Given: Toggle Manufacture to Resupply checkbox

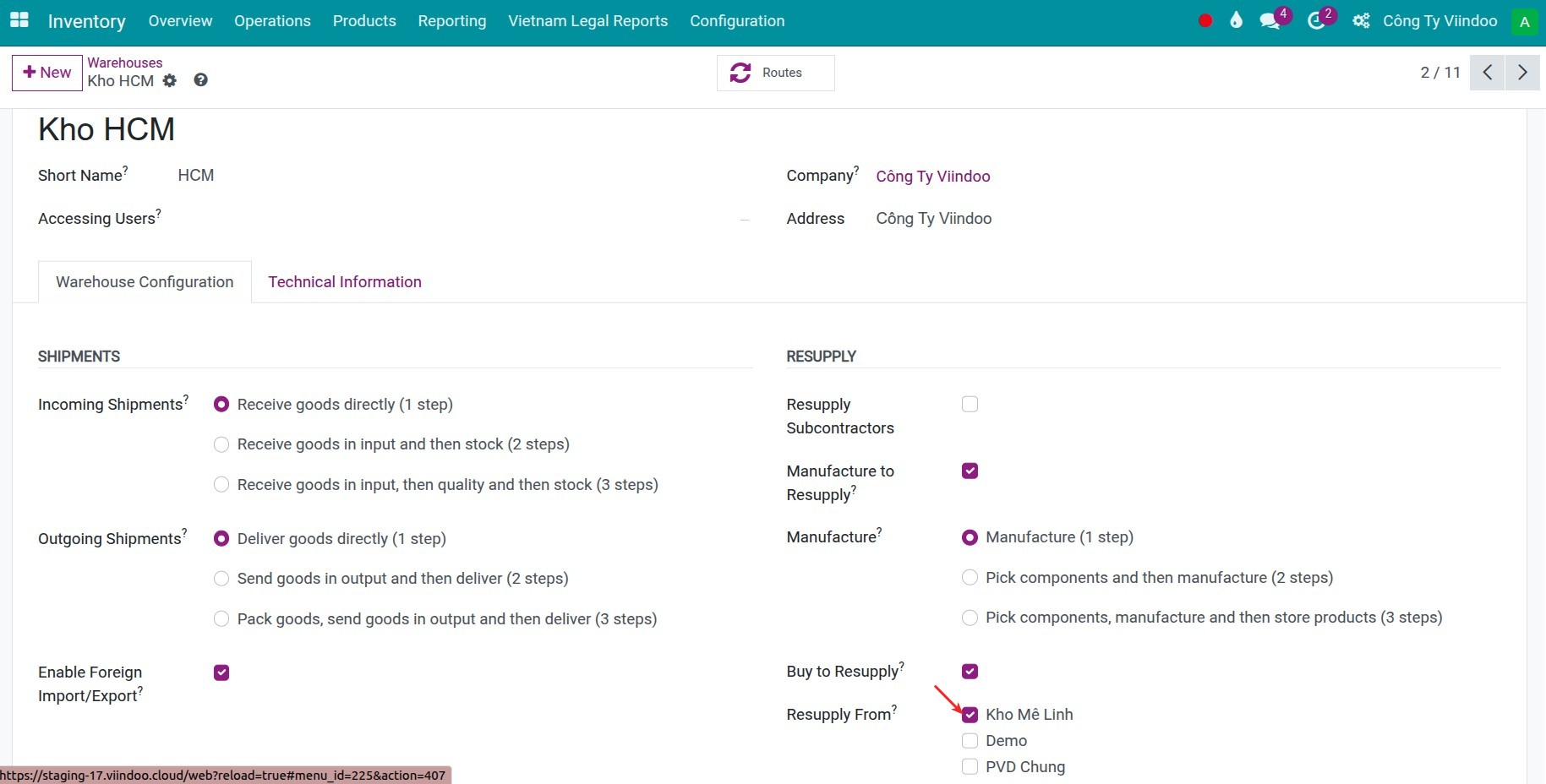Looking at the screenshot, I should click(970, 471).
